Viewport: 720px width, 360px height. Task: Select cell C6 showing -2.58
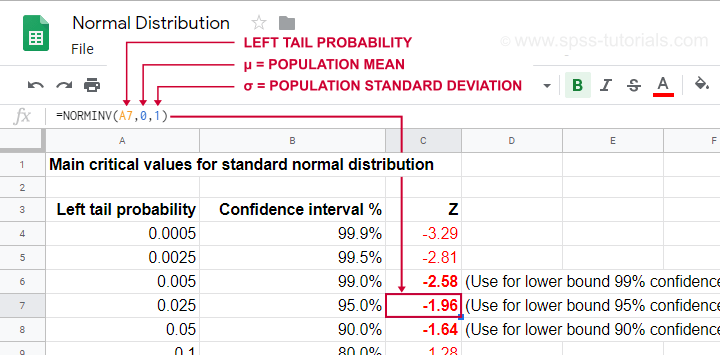pos(423,281)
